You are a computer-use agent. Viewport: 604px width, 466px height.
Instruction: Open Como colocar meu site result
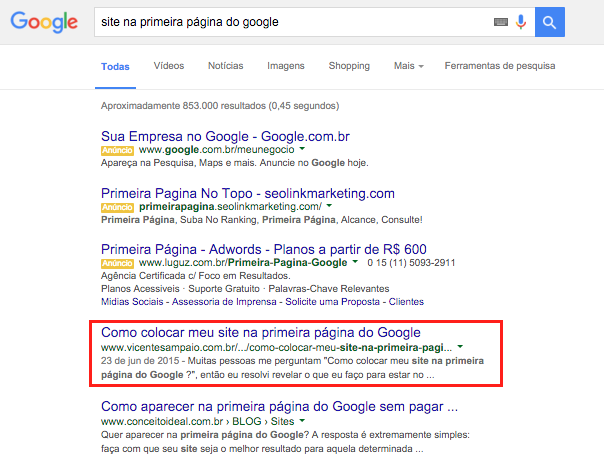coord(261,332)
